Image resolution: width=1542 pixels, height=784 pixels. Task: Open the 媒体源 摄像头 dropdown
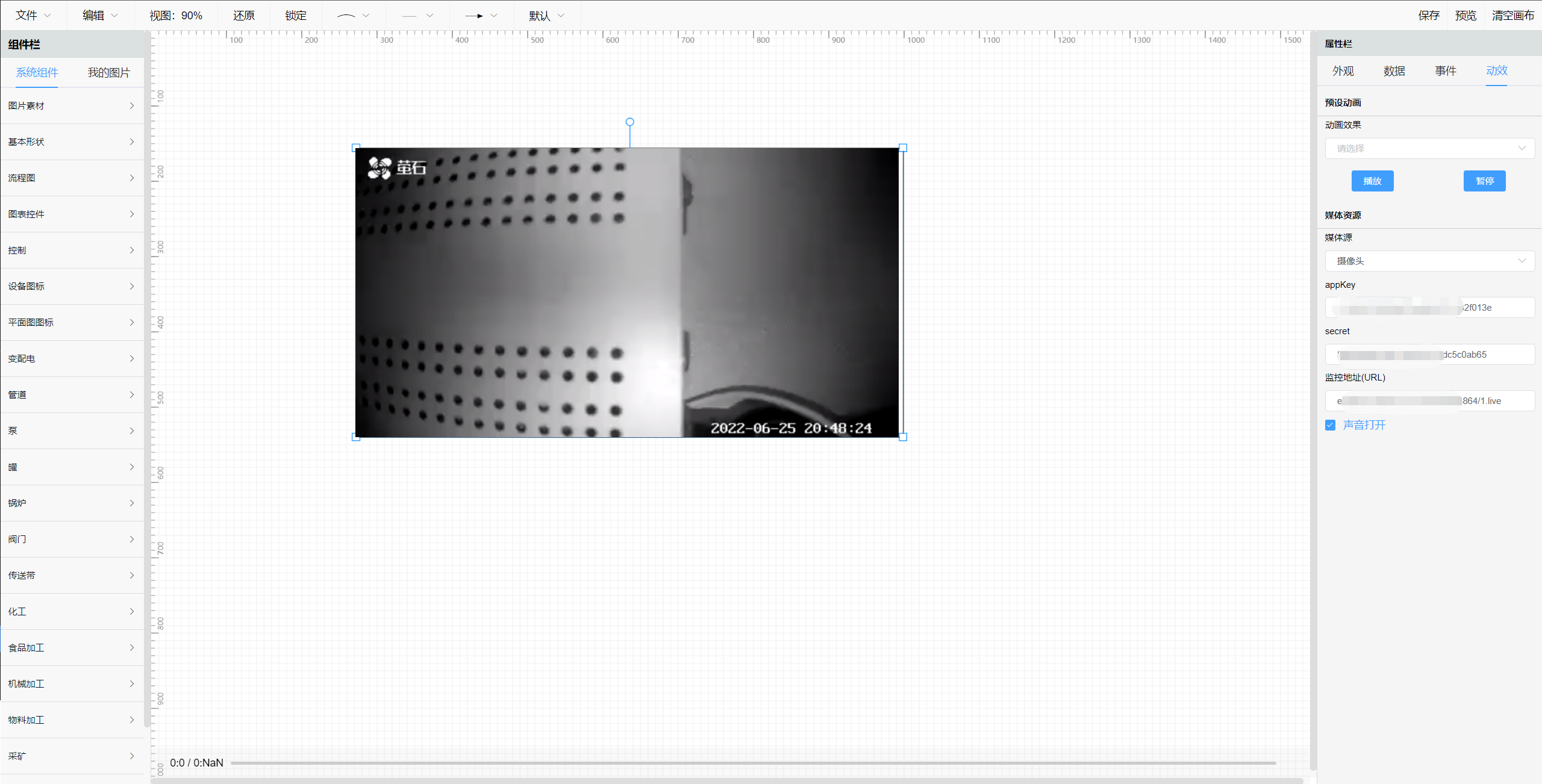[1429, 261]
